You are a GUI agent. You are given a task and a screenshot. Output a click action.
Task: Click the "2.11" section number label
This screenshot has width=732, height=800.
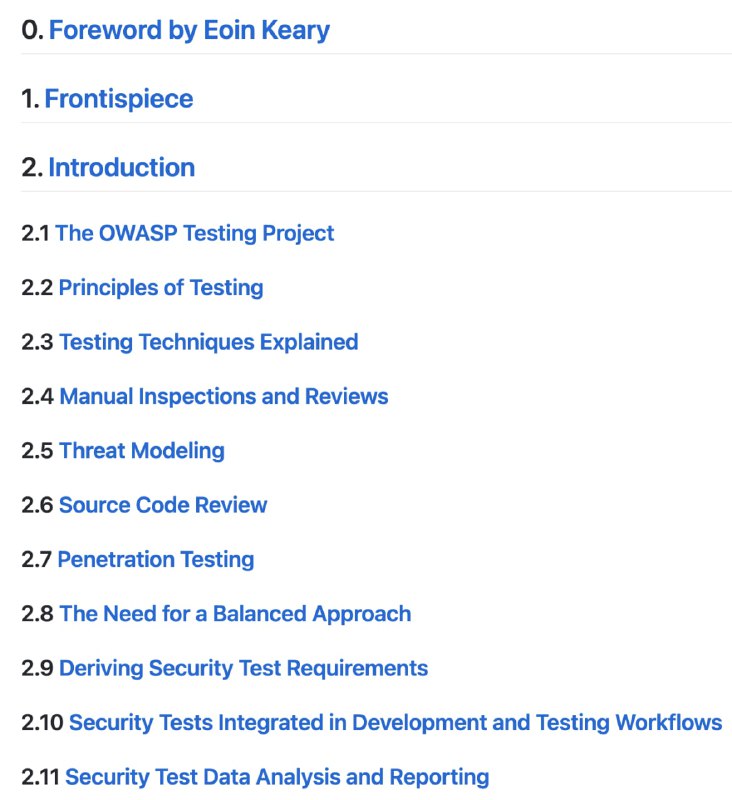point(41,776)
